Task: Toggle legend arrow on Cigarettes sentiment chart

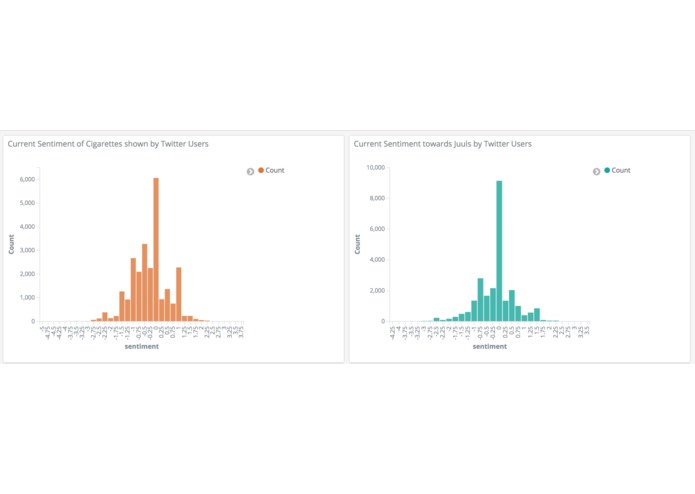Action: click(250, 171)
